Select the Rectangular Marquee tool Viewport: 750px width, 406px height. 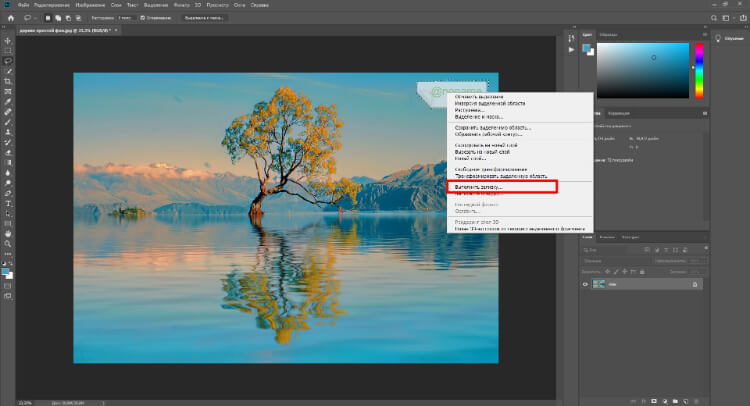tap(8, 51)
